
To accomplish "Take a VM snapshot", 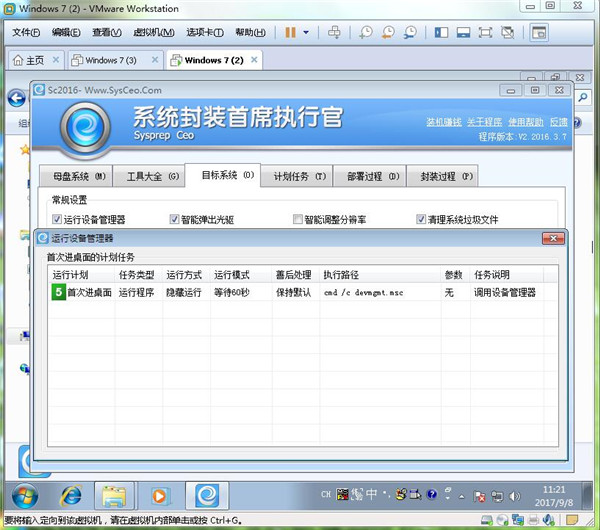I will [x=366, y=33].
